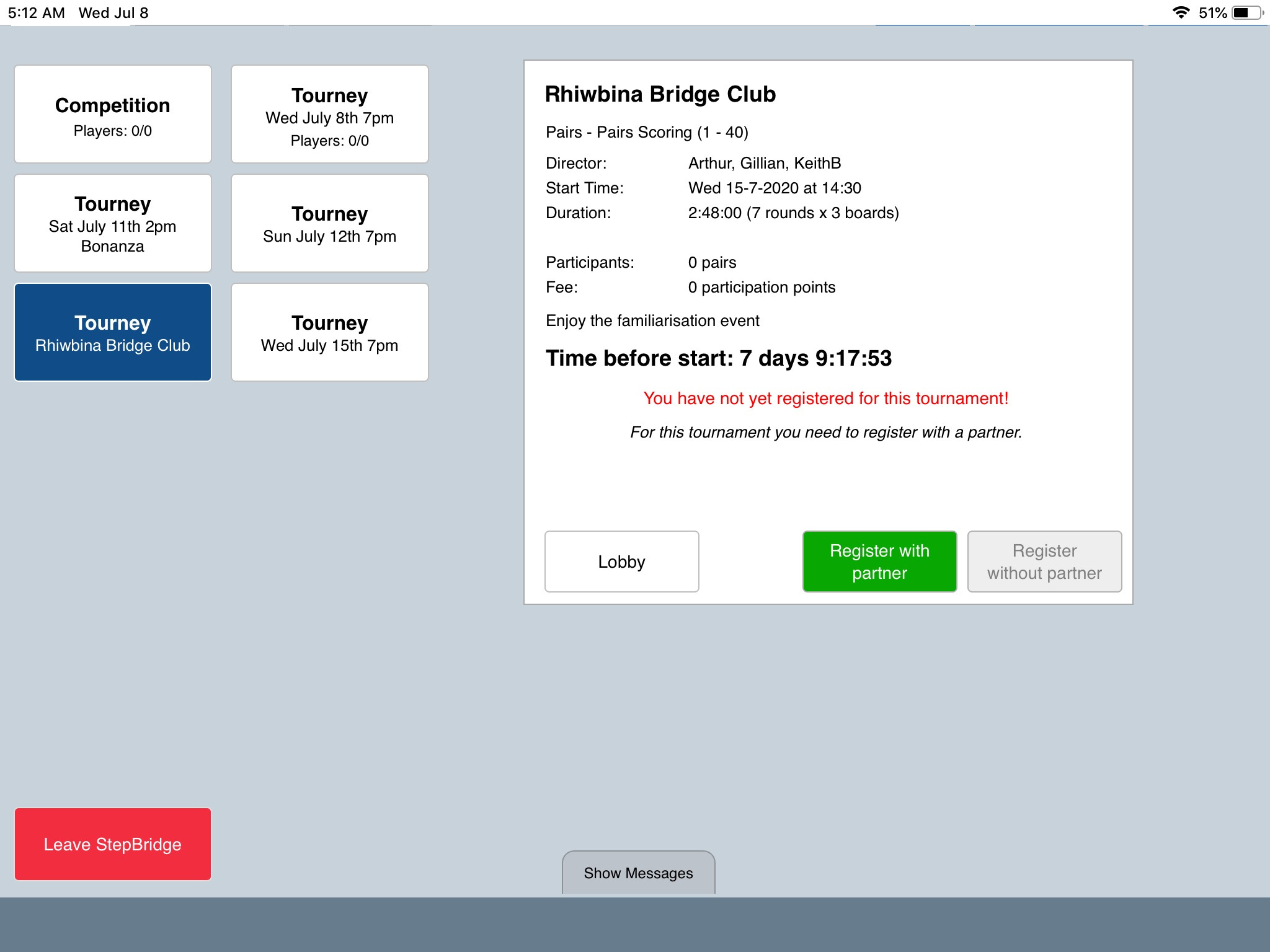Click the Register without partner button
Image resolution: width=1270 pixels, height=952 pixels.
coord(1044,562)
